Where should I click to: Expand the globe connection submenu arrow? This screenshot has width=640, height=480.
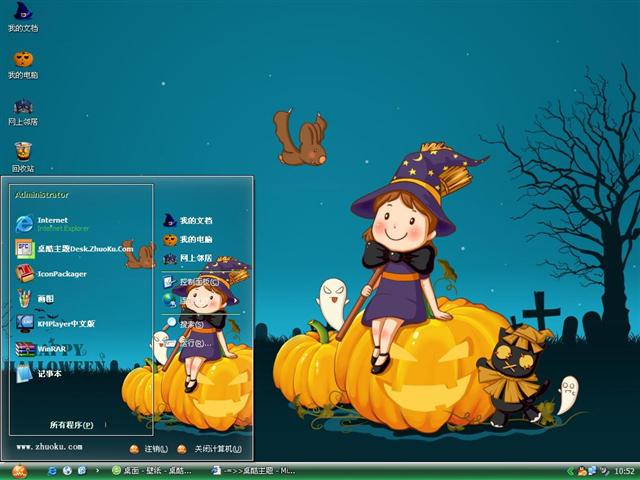click(x=236, y=301)
